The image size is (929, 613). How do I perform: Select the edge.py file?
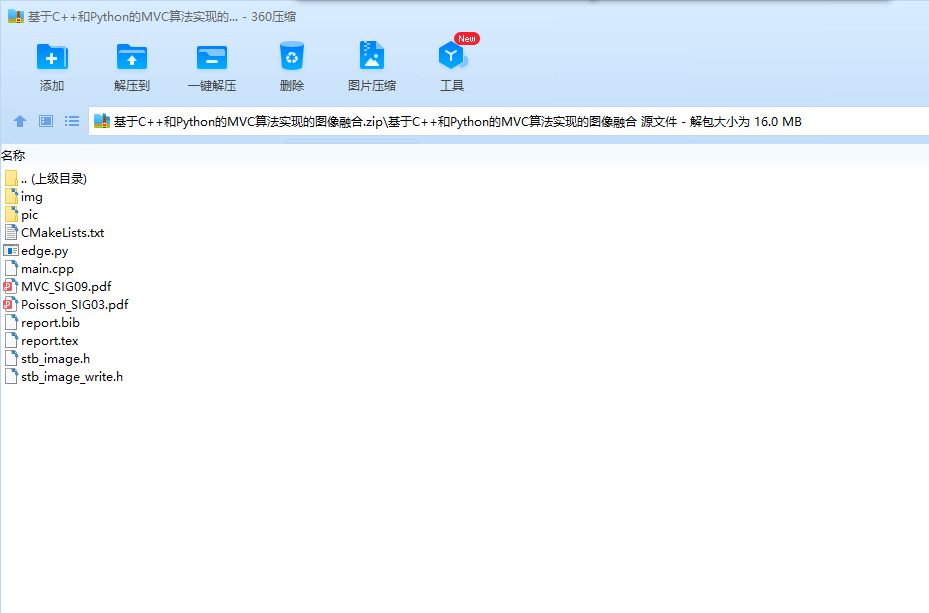coord(36,251)
